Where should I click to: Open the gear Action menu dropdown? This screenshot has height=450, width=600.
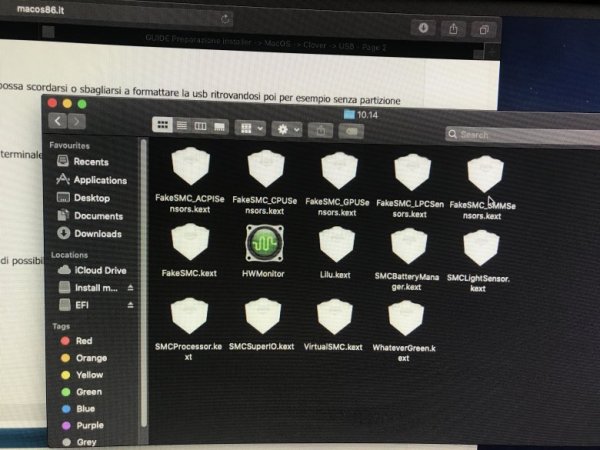coord(287,129)
